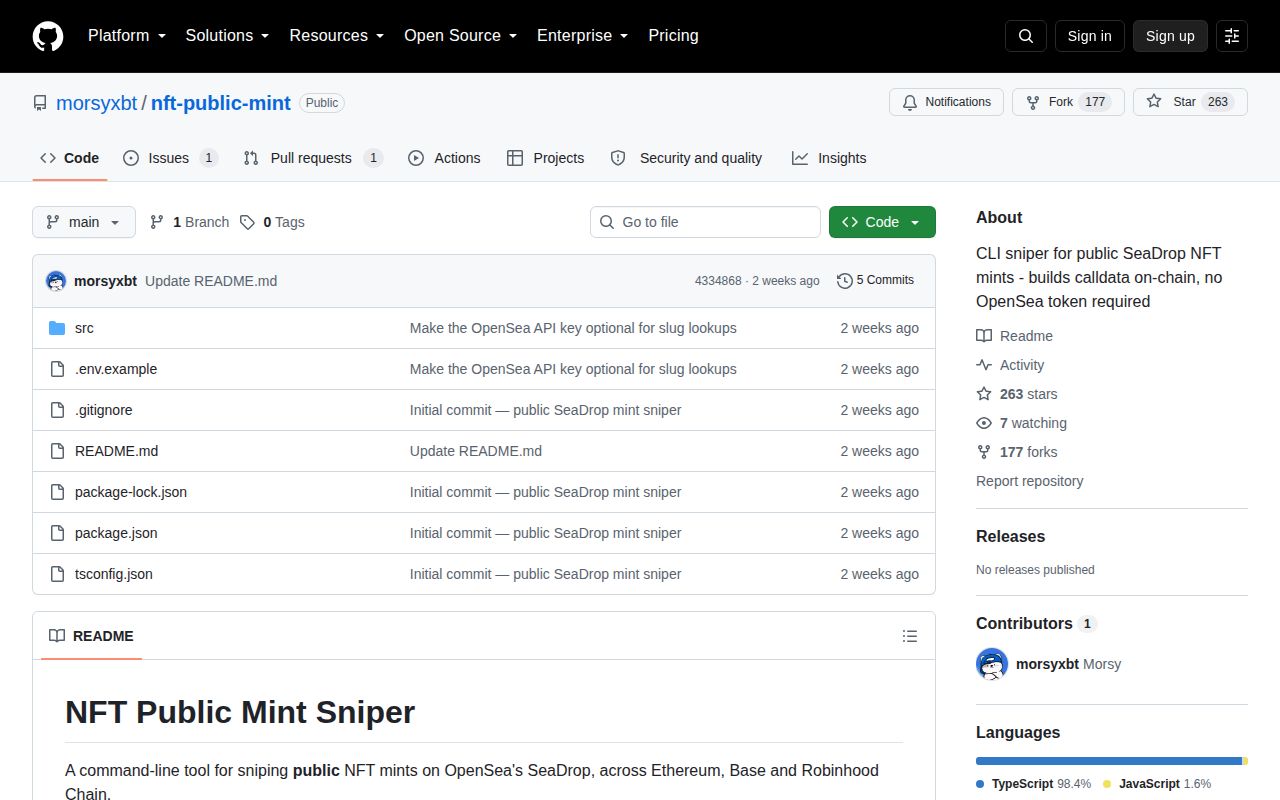
Task: Open morsyxbt Morsy contributor name link
Action: [1068, 664]
